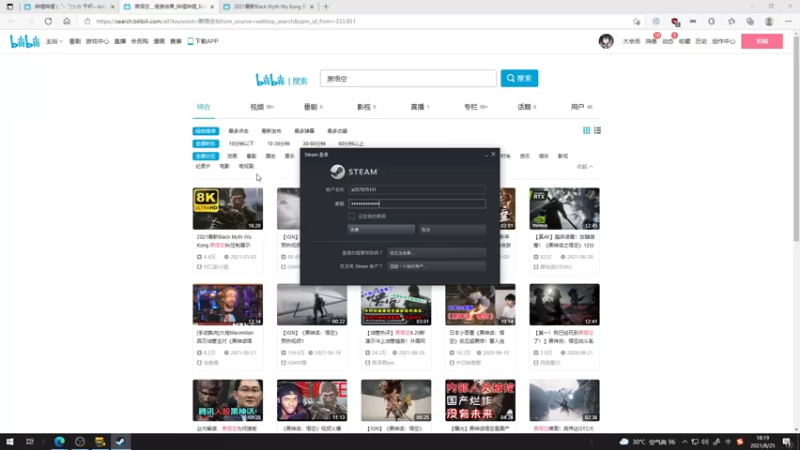
Task: Select the 最多弹幕 sort filter
Action: (x=305, y=131)
